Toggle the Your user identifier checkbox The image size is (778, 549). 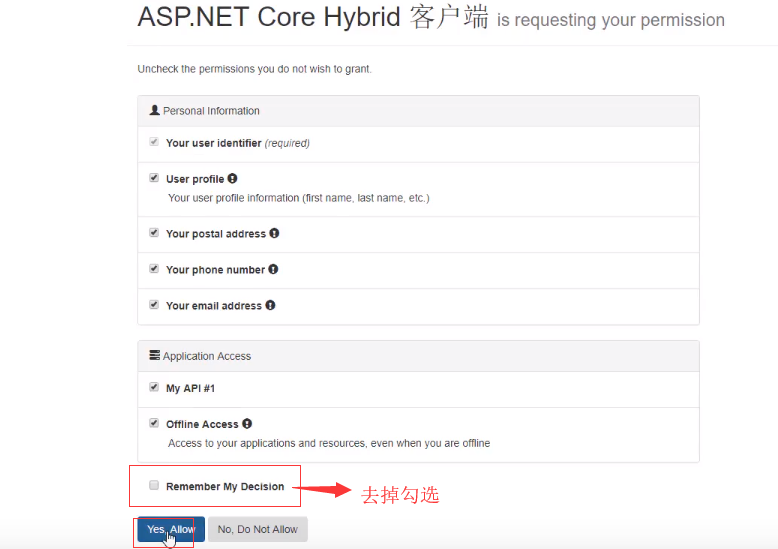click(x=154, y=142)
